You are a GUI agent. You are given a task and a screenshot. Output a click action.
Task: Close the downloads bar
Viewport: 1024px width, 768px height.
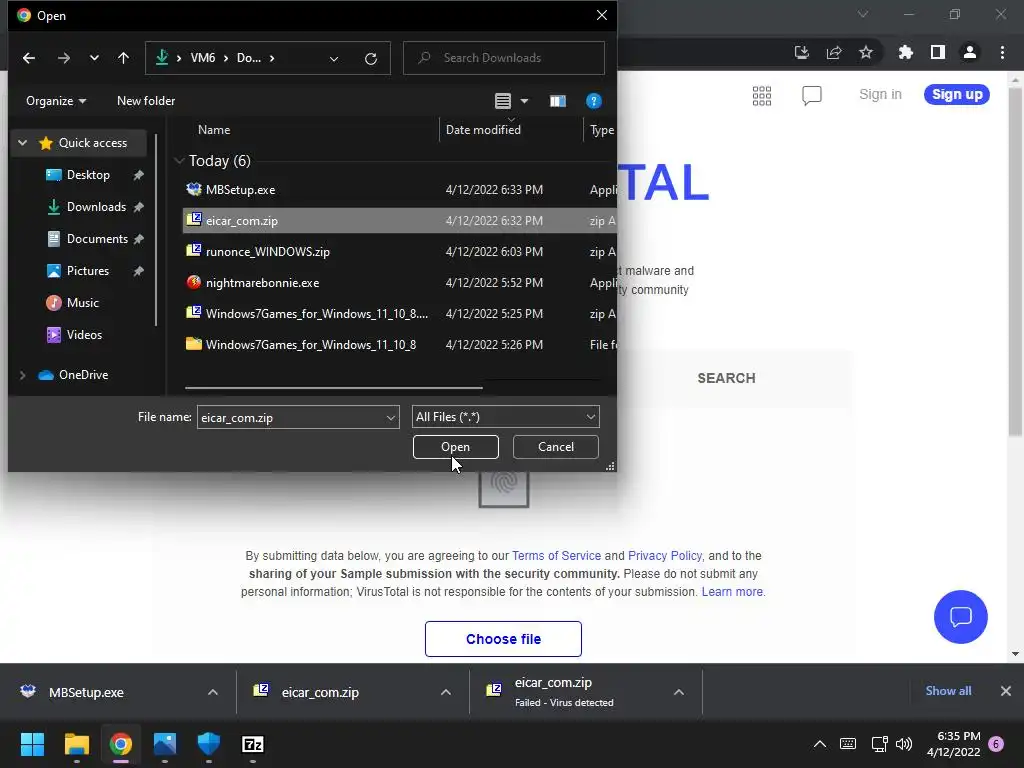(1006, 691)
